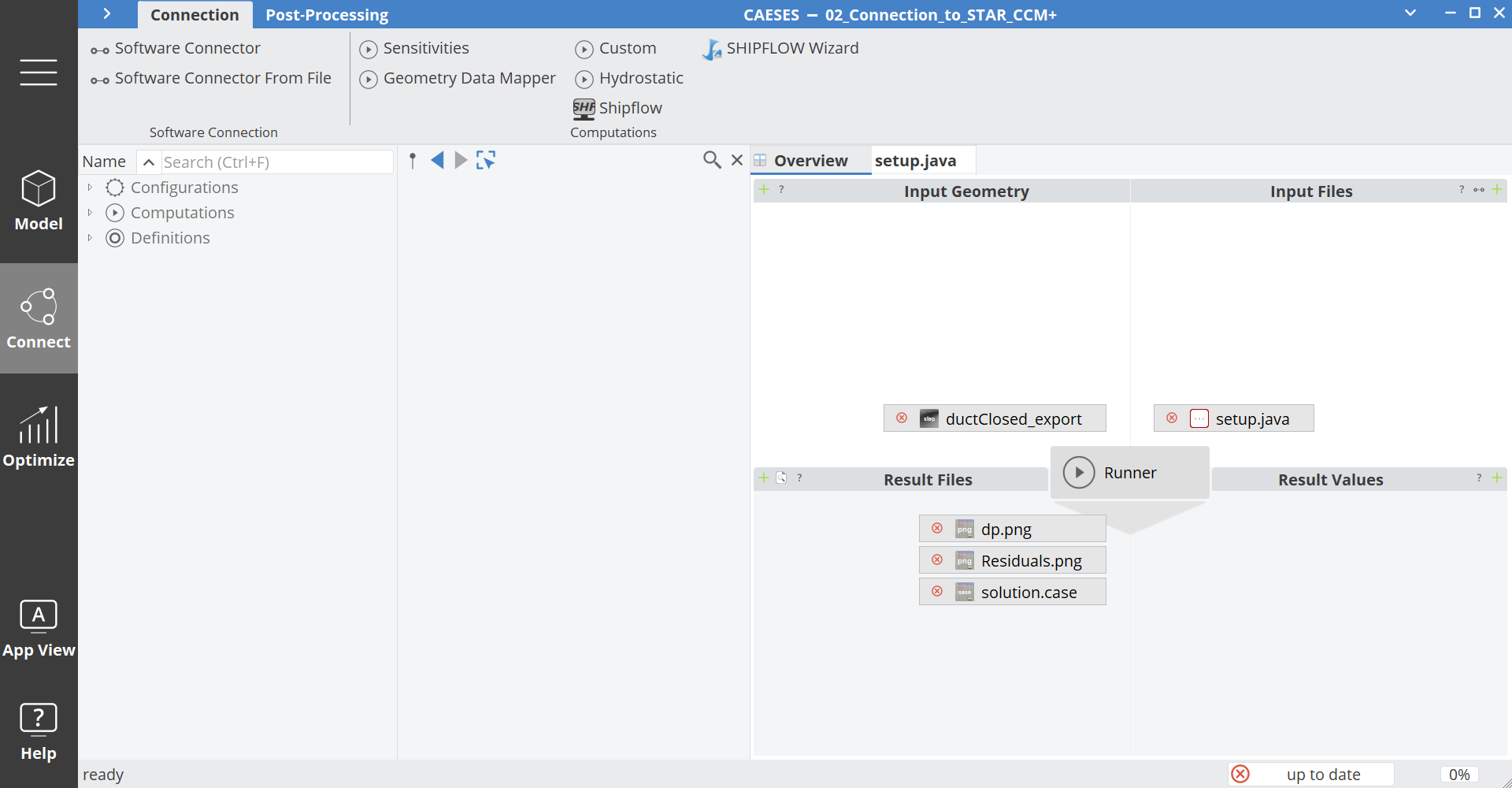Remove ductClosed_export with red x icon
The image size is (1512, 788).
pos(902,418)
